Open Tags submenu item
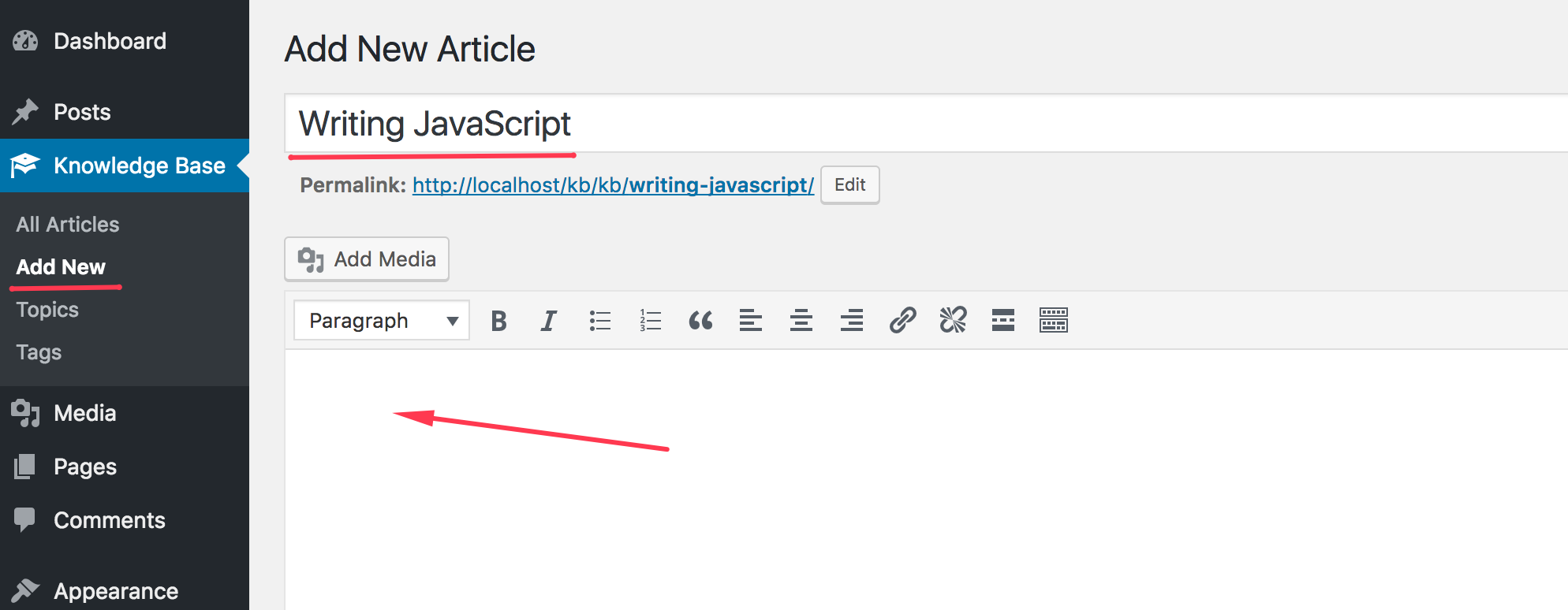Image resolution: width=1568 pixels, height=610 pixels. point(39,352)
